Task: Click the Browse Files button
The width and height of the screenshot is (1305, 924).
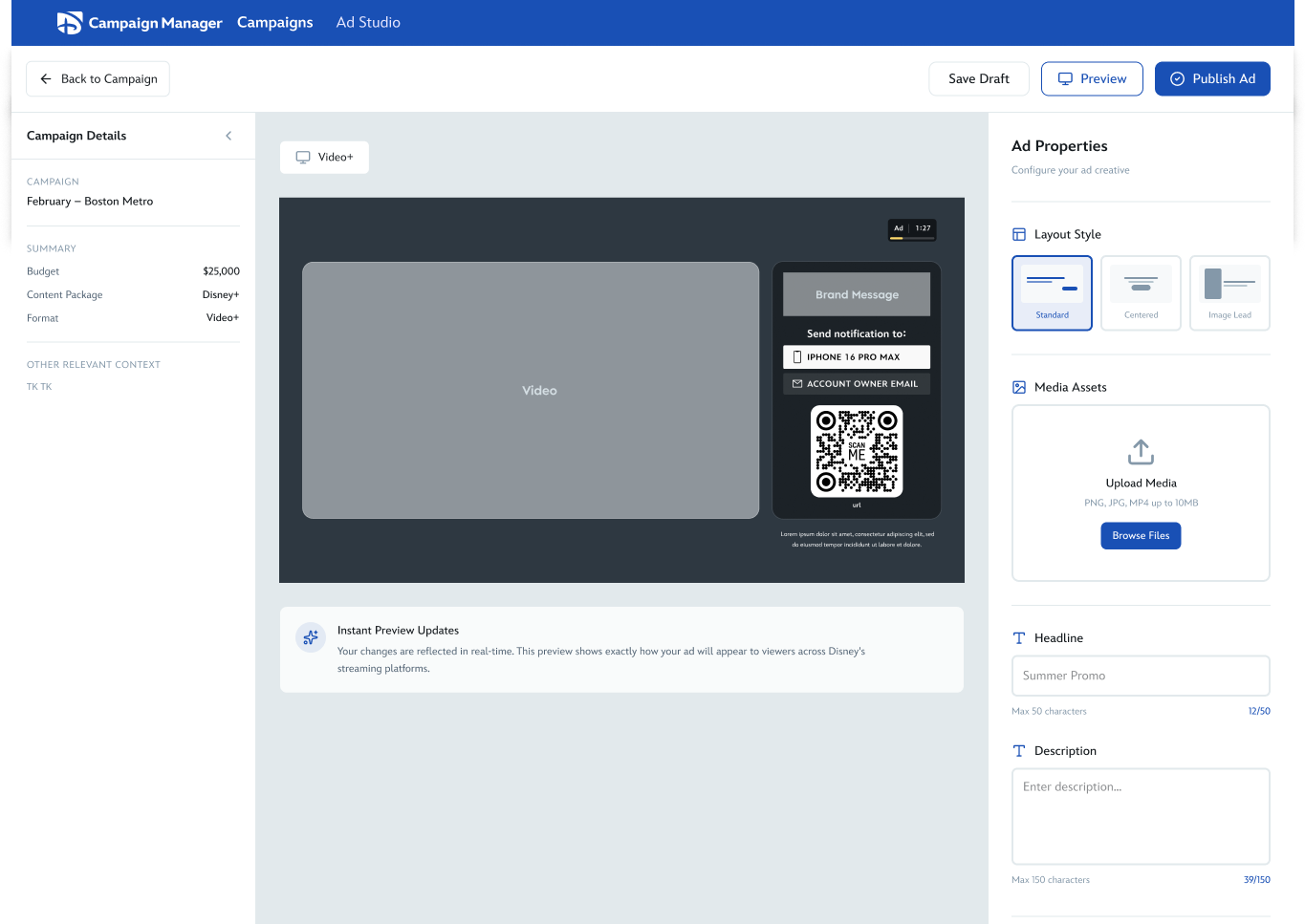Action: (1141, 536)
